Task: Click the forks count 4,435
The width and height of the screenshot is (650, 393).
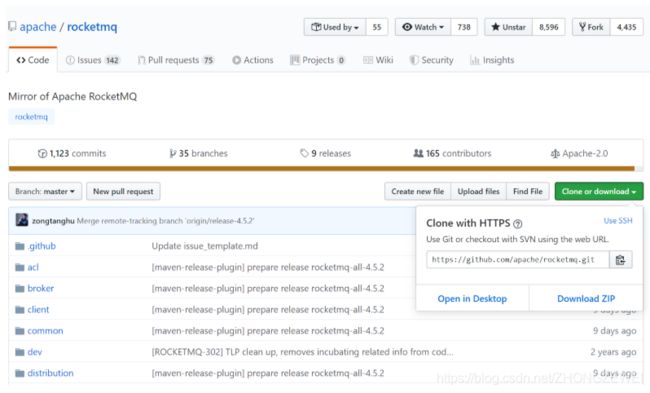Action: click(626, 27)
